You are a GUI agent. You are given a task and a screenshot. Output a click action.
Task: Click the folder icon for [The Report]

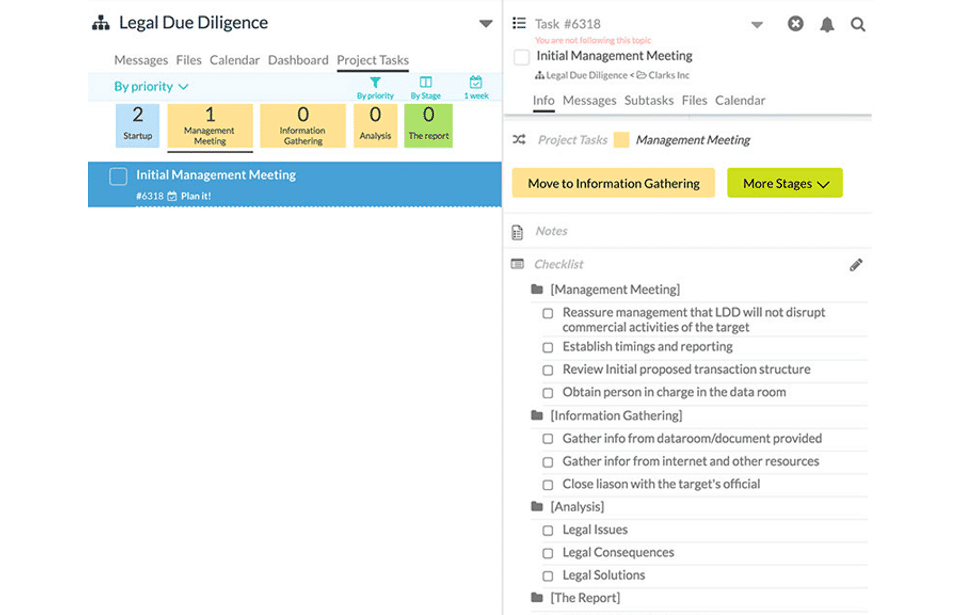point(537,597)
